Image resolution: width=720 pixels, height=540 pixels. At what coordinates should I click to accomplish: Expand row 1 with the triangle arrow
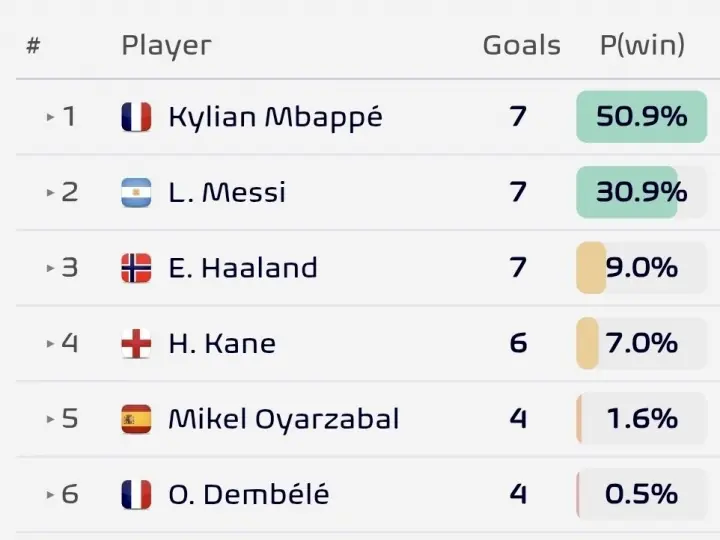pos(51,117)
